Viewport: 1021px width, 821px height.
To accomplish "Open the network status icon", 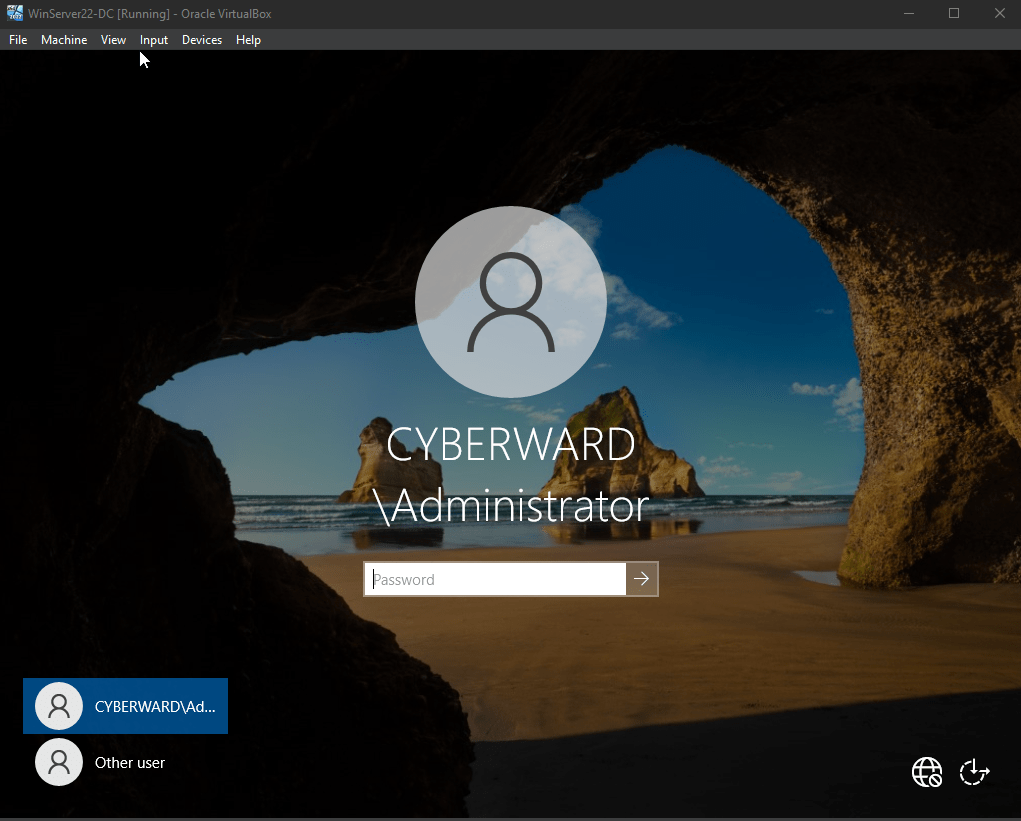I will 927,772.
